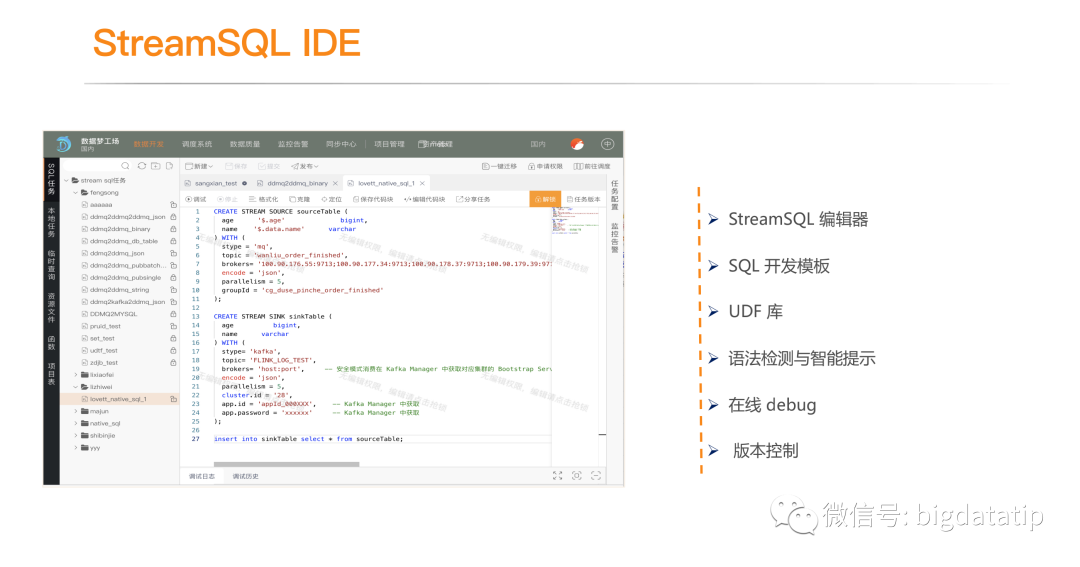
Task: Open 同步中心 in the header
Action: pos(341,144)
